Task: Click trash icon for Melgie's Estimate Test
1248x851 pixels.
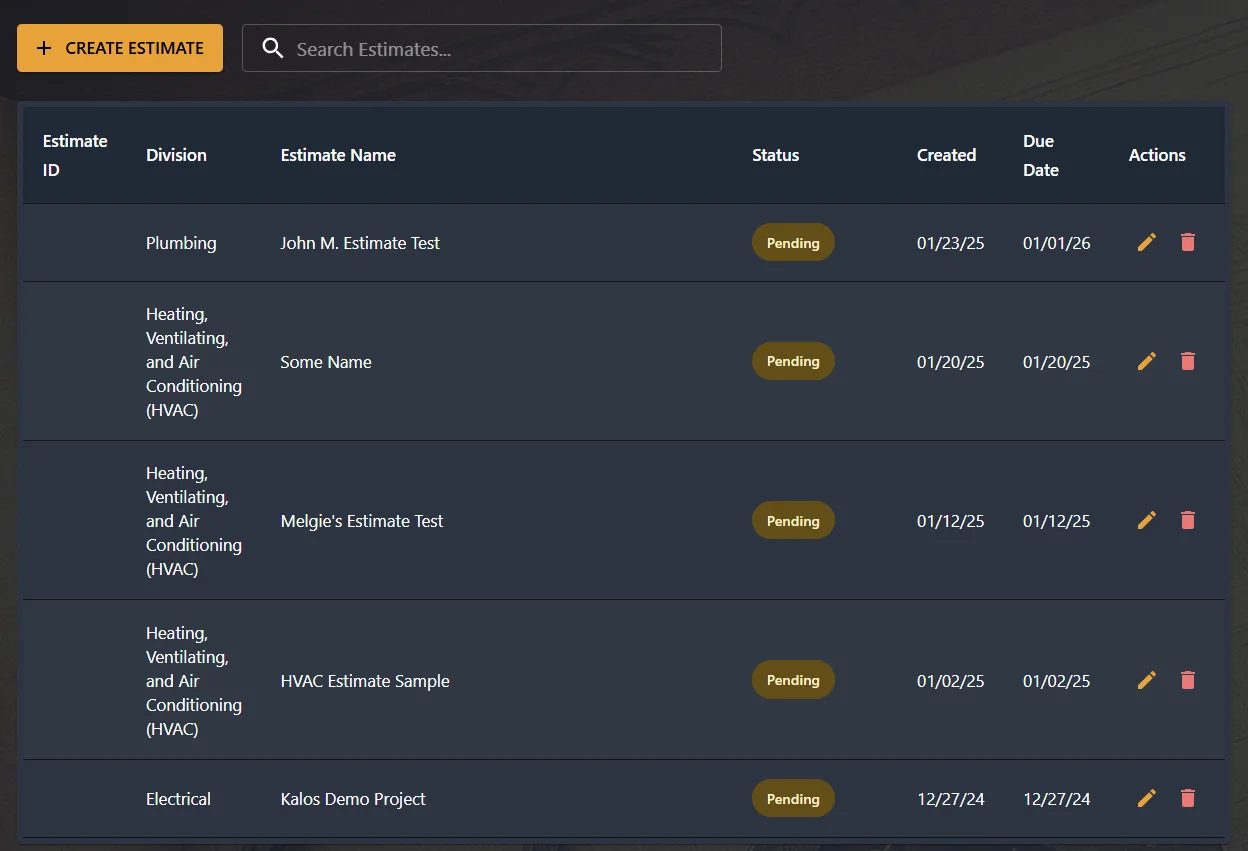Action: point(1187,520)
